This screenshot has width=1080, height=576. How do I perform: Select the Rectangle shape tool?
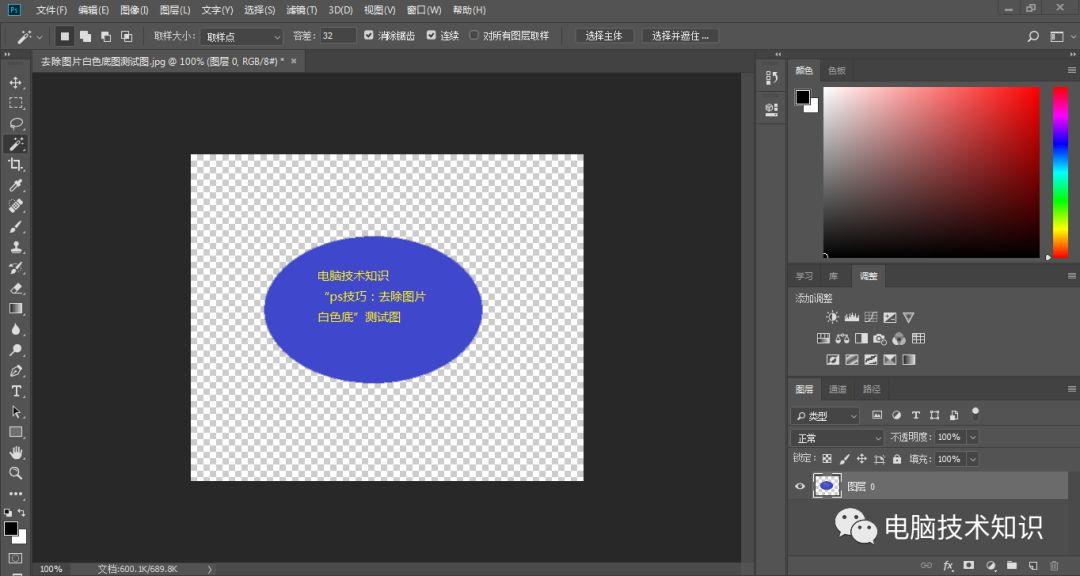coord(16,432)
